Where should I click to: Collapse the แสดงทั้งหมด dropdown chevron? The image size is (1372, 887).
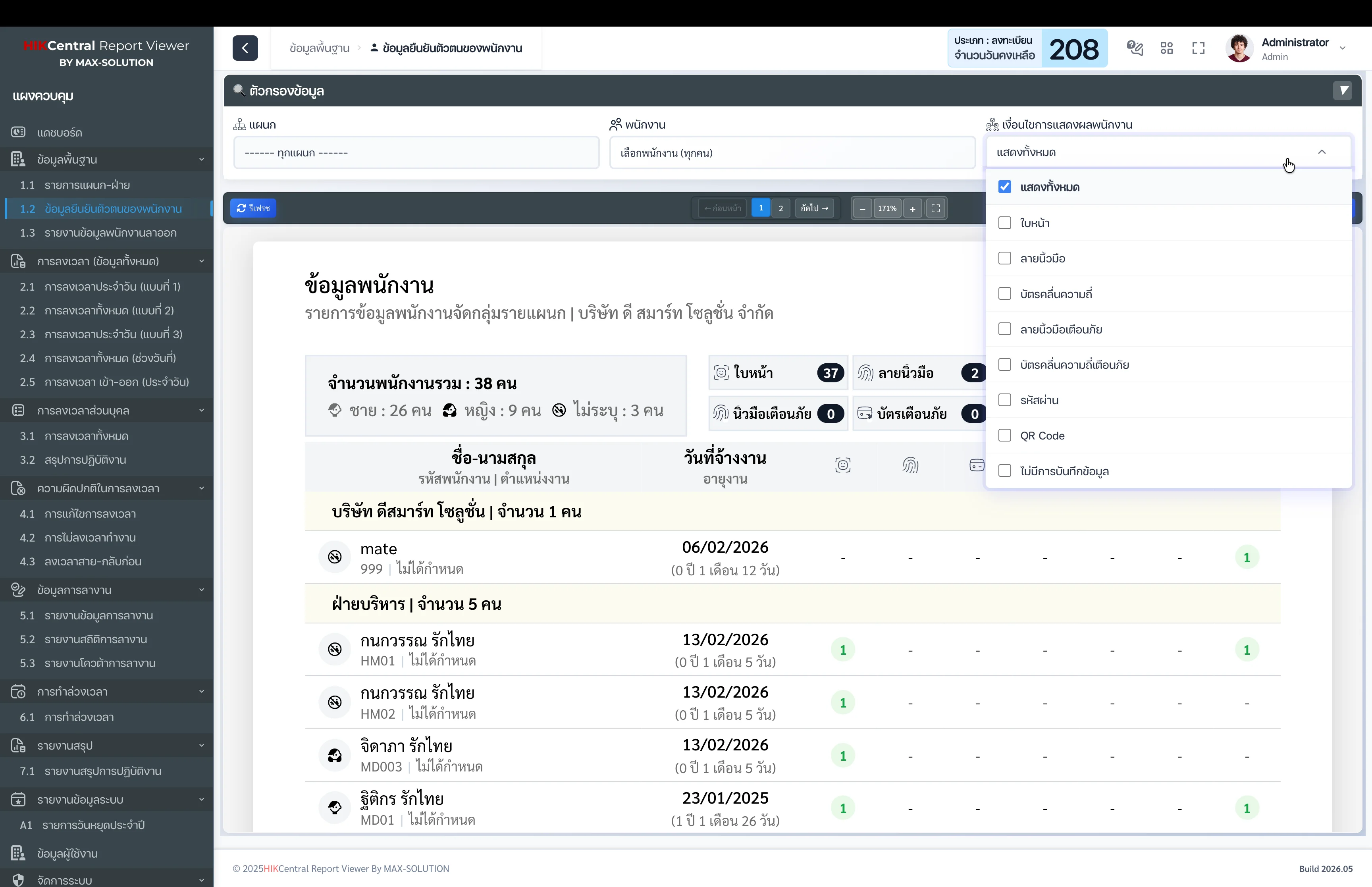1322,152
